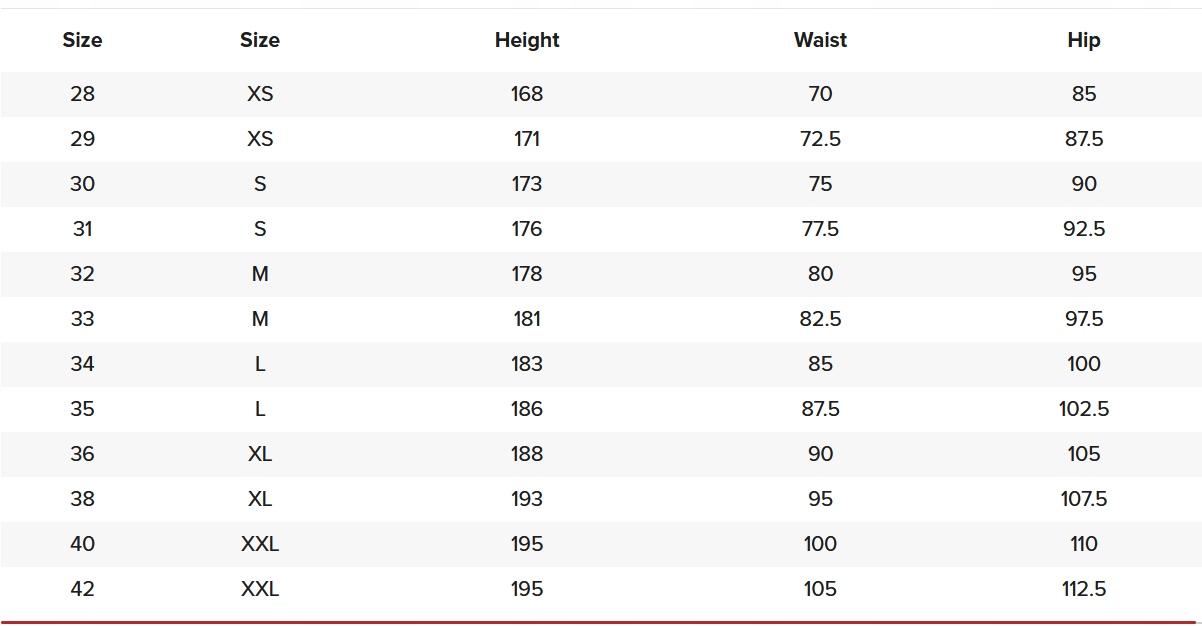Select waist value 105

820,589
